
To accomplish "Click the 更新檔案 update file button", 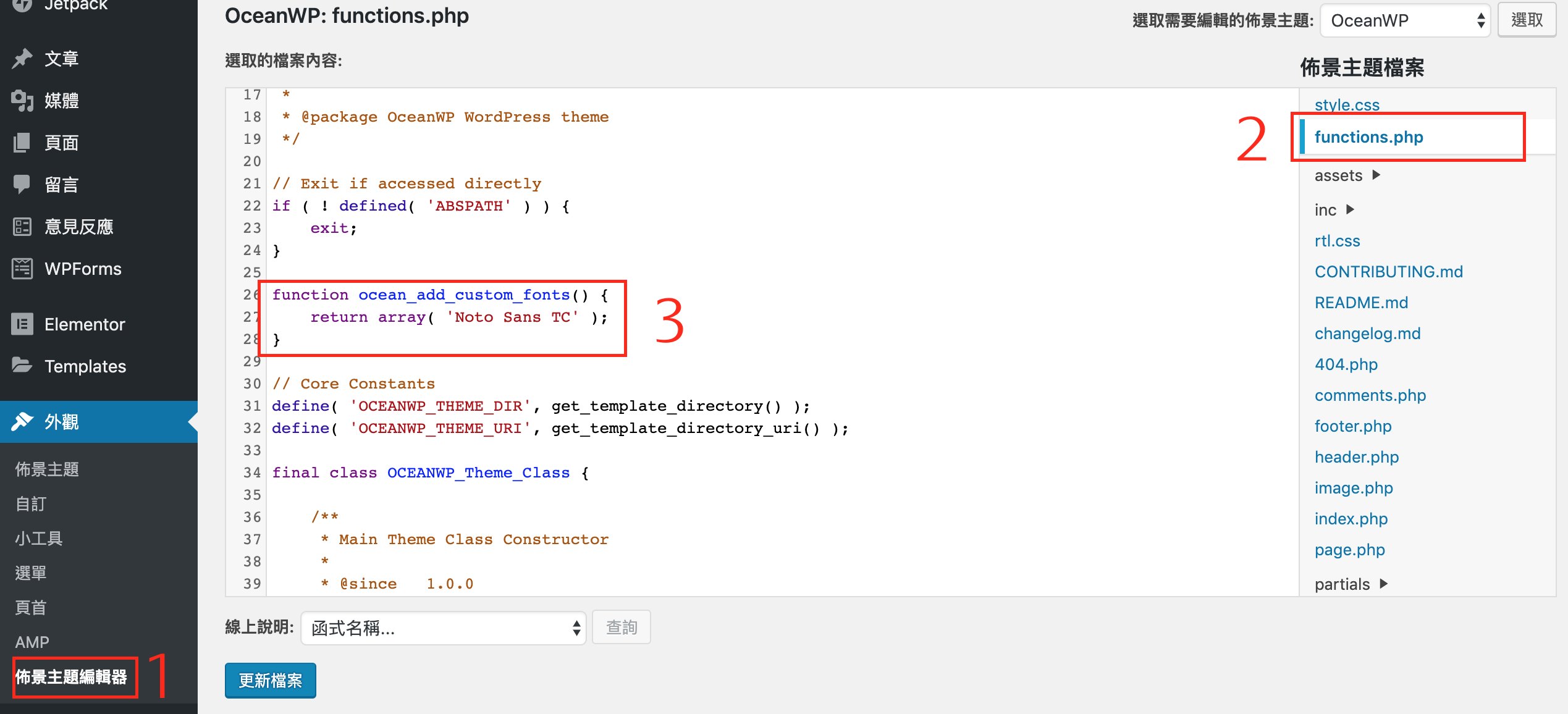I will click(x=271, y=681).
